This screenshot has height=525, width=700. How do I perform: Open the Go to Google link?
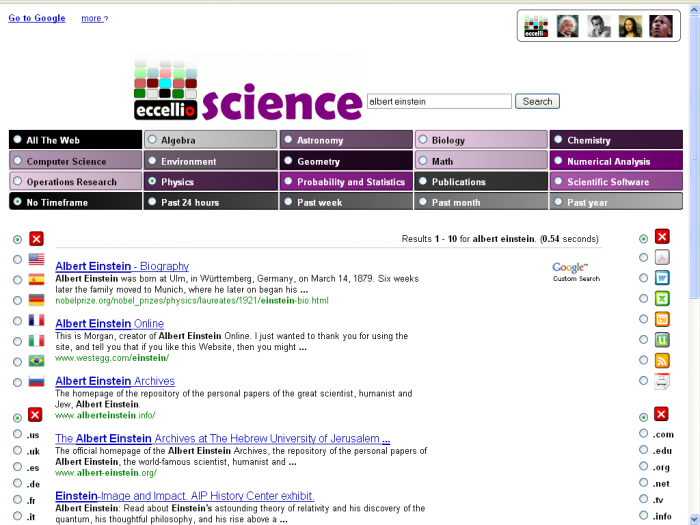[37, 18]
